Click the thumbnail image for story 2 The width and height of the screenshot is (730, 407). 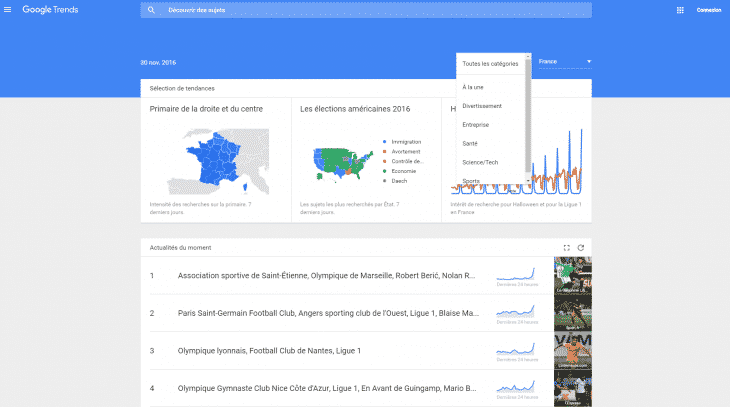coord(573,313)
